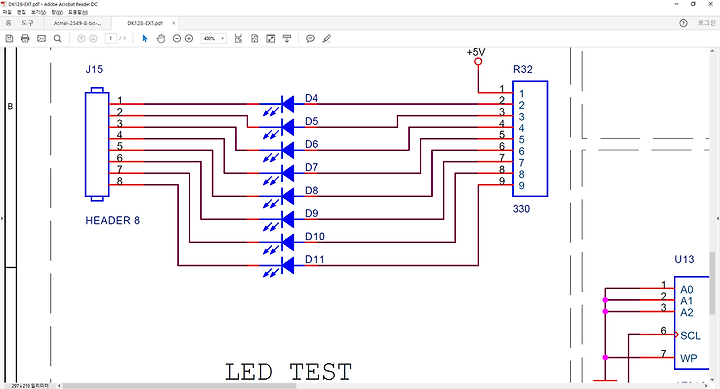Open the Read mode toolbar icon

[287, 39]
